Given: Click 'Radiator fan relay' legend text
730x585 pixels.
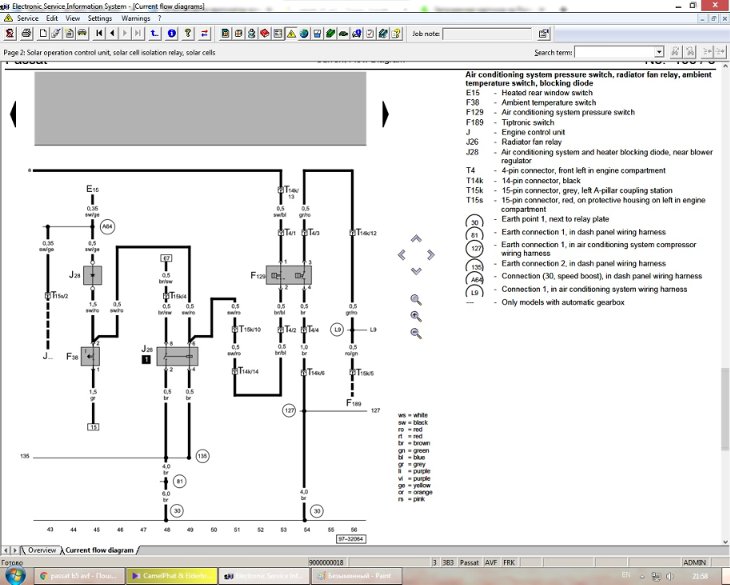Looking at the screenshot, I should click(x=531, y=142).
